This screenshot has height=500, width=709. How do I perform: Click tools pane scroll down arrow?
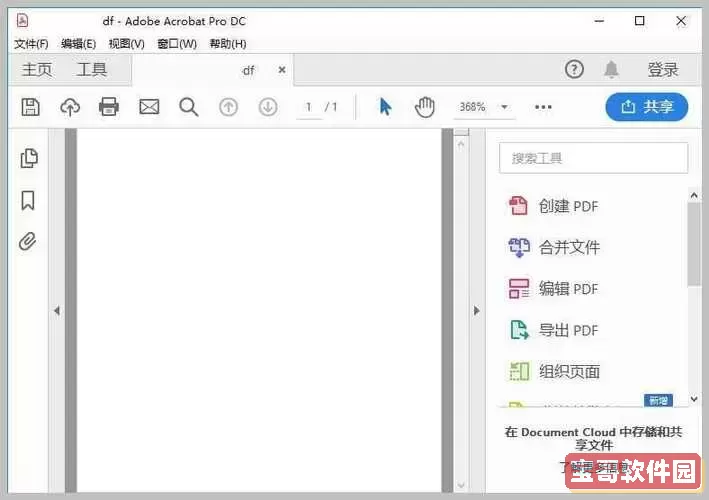[694, 399]
